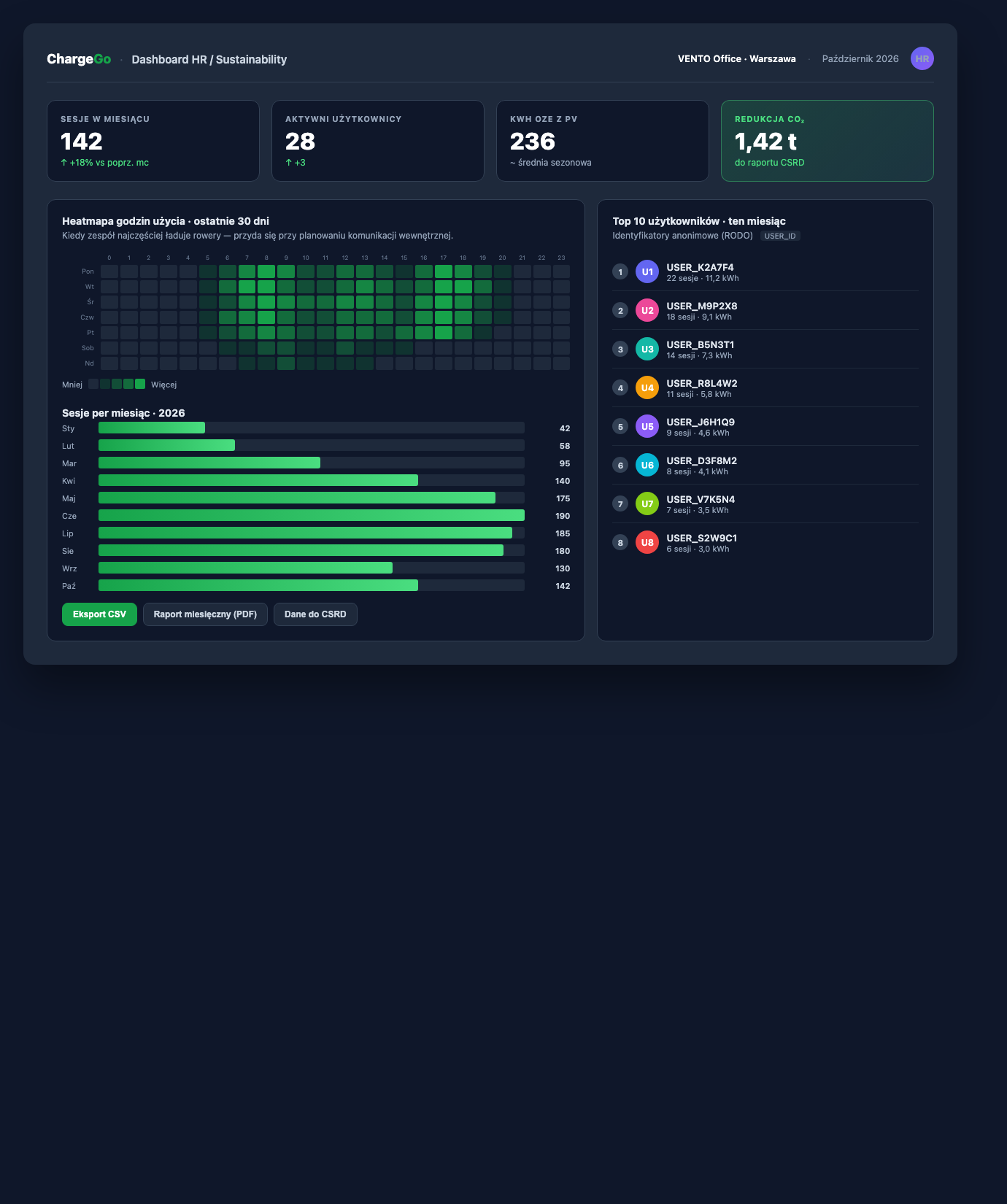
Task: Click the Nd 9 heatmap cell
Action: coord(286,363)
